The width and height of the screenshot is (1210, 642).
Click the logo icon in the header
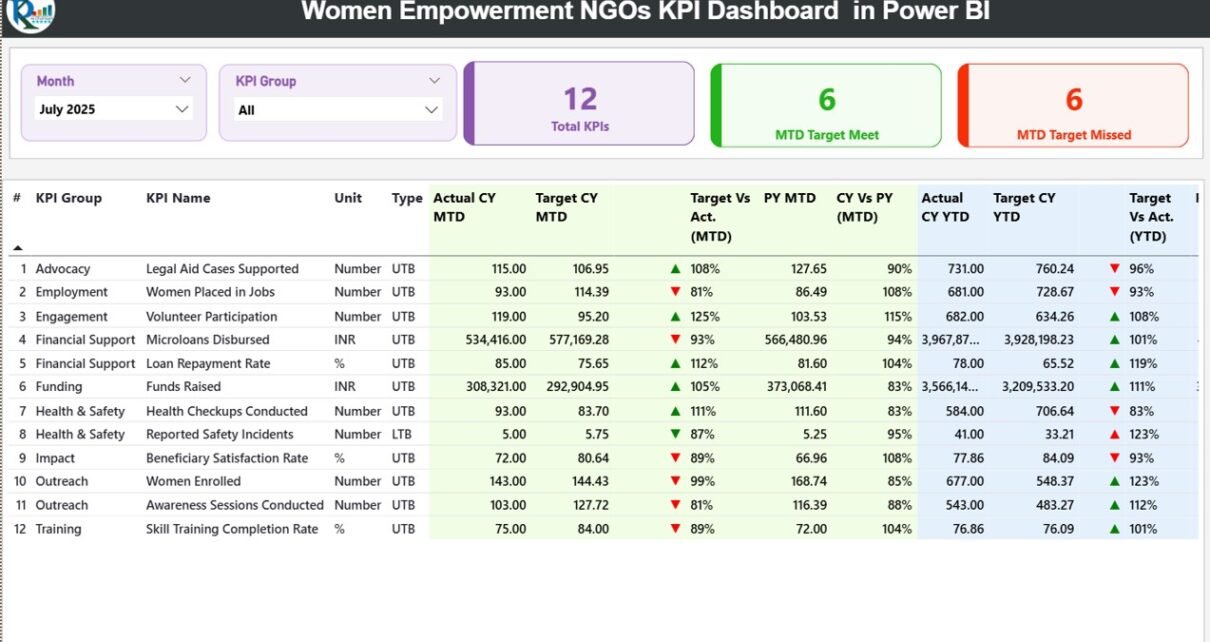pyautogui.click(x=30, y=14)
